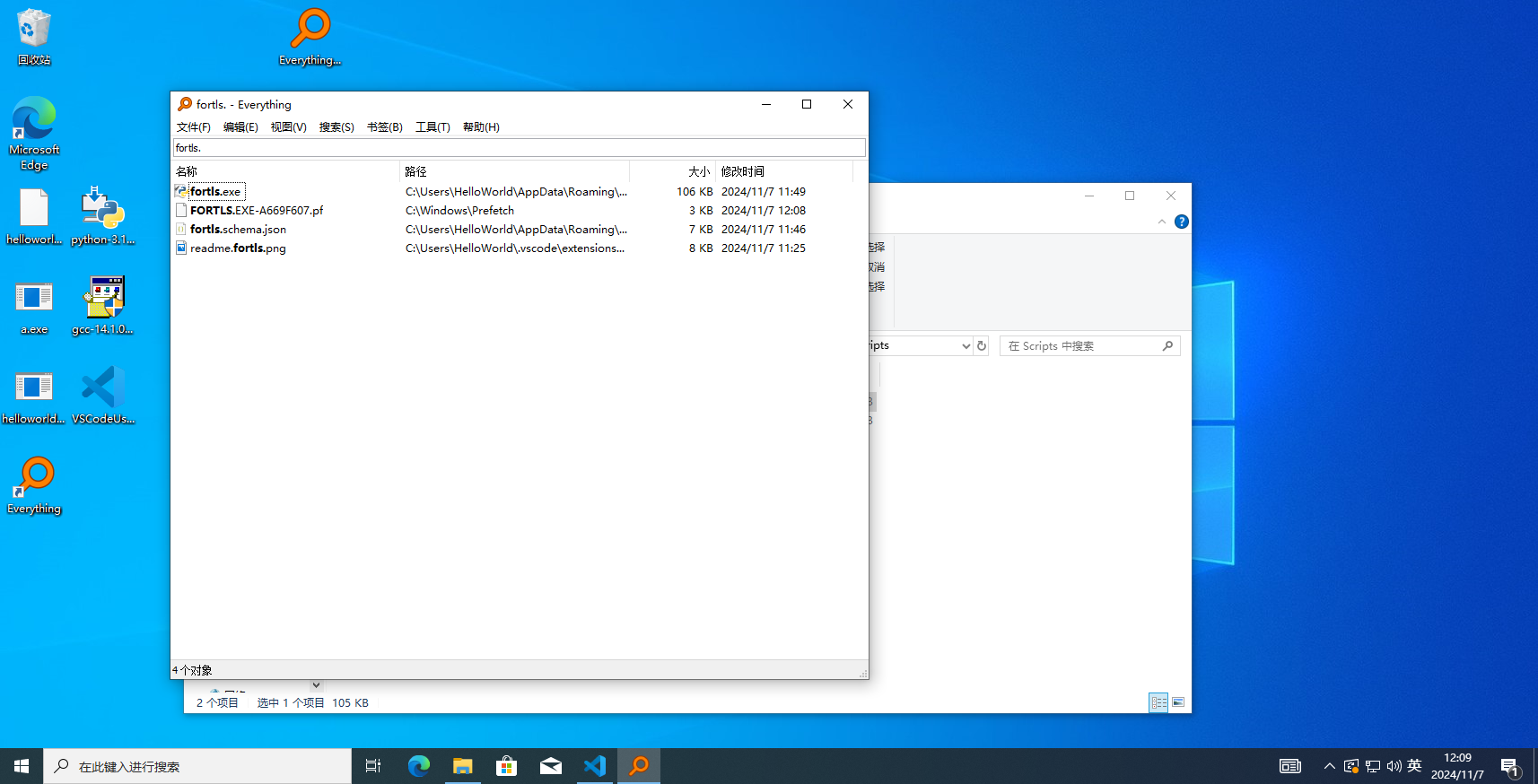This screenshot has width=1538, height=784.
Task: Click the blue help icon in File Explorer
Action: click(1182, 222)
